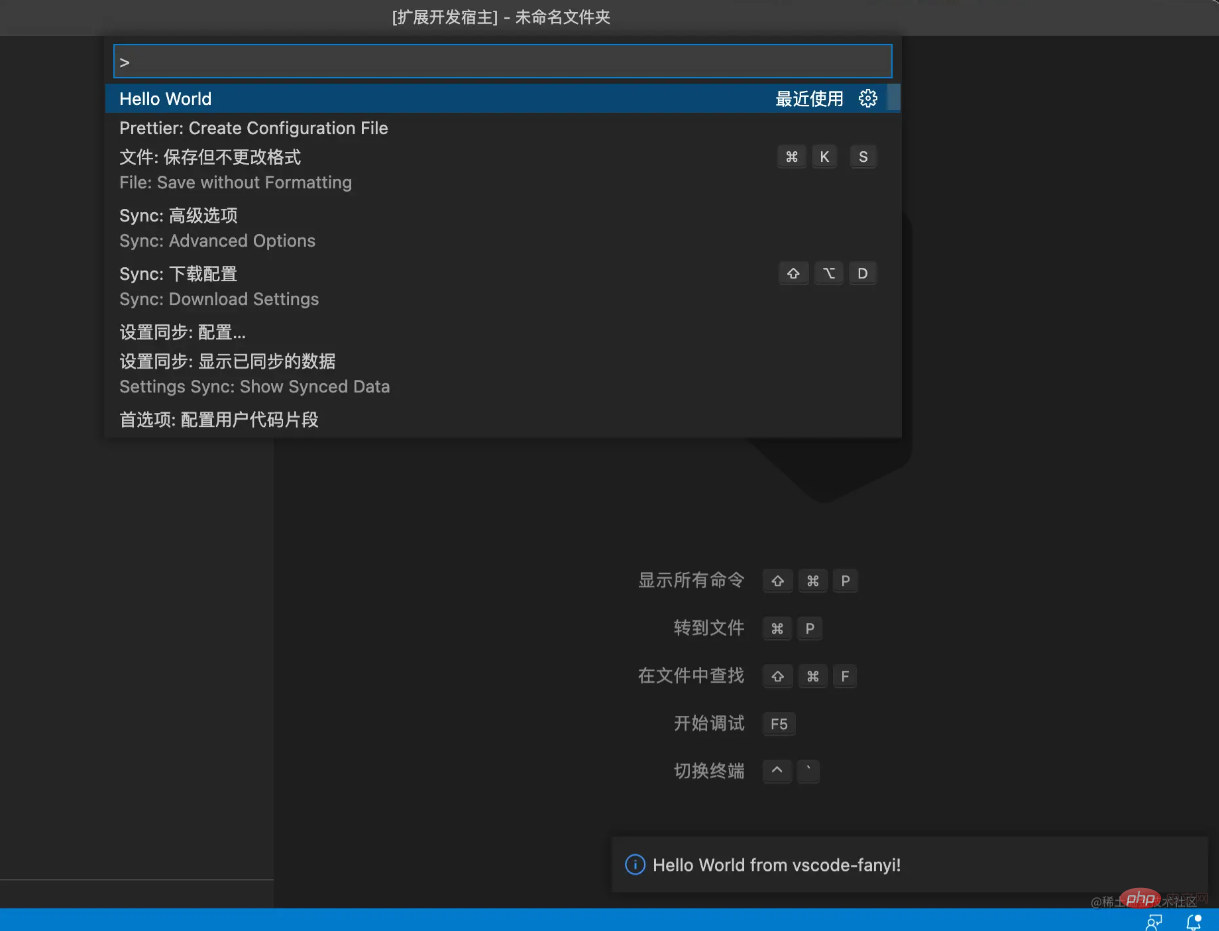The height and width of the screenshot is (931, 1219).
Task: Click the command list scrollbar thumb
Action: 894,98
